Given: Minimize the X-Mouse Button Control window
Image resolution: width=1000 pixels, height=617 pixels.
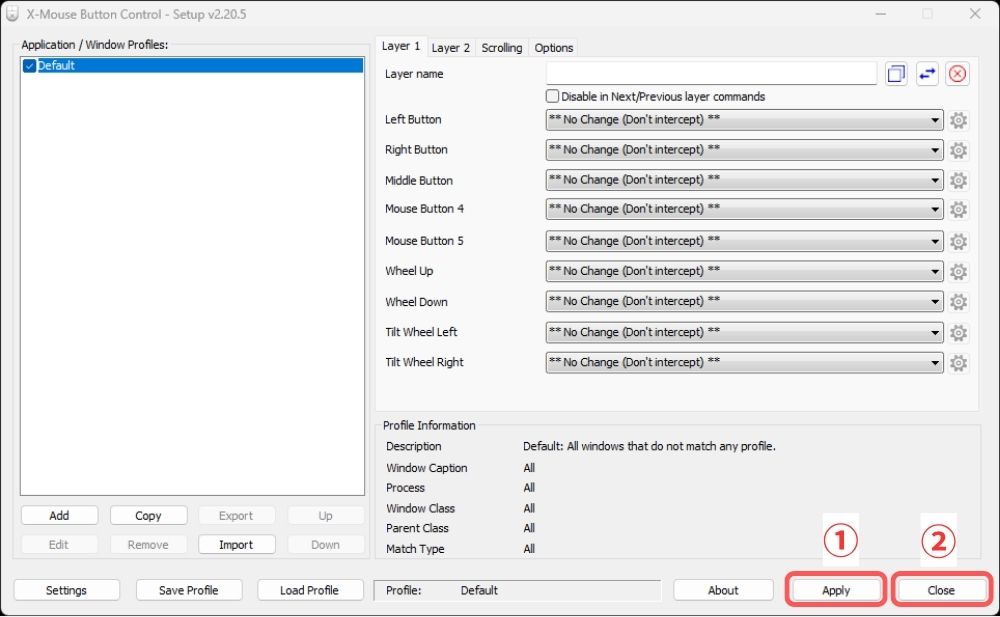Looking at the screenshot, I should pos(881,13).
